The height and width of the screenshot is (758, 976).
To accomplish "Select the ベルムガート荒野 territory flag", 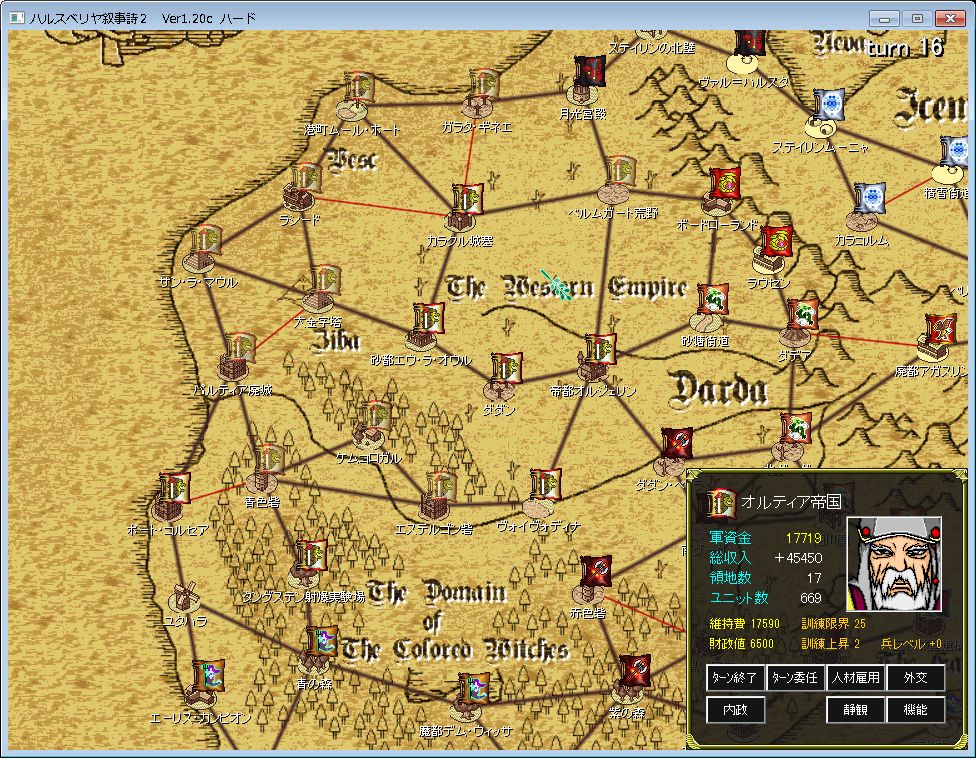I will (x=620, y=172).
